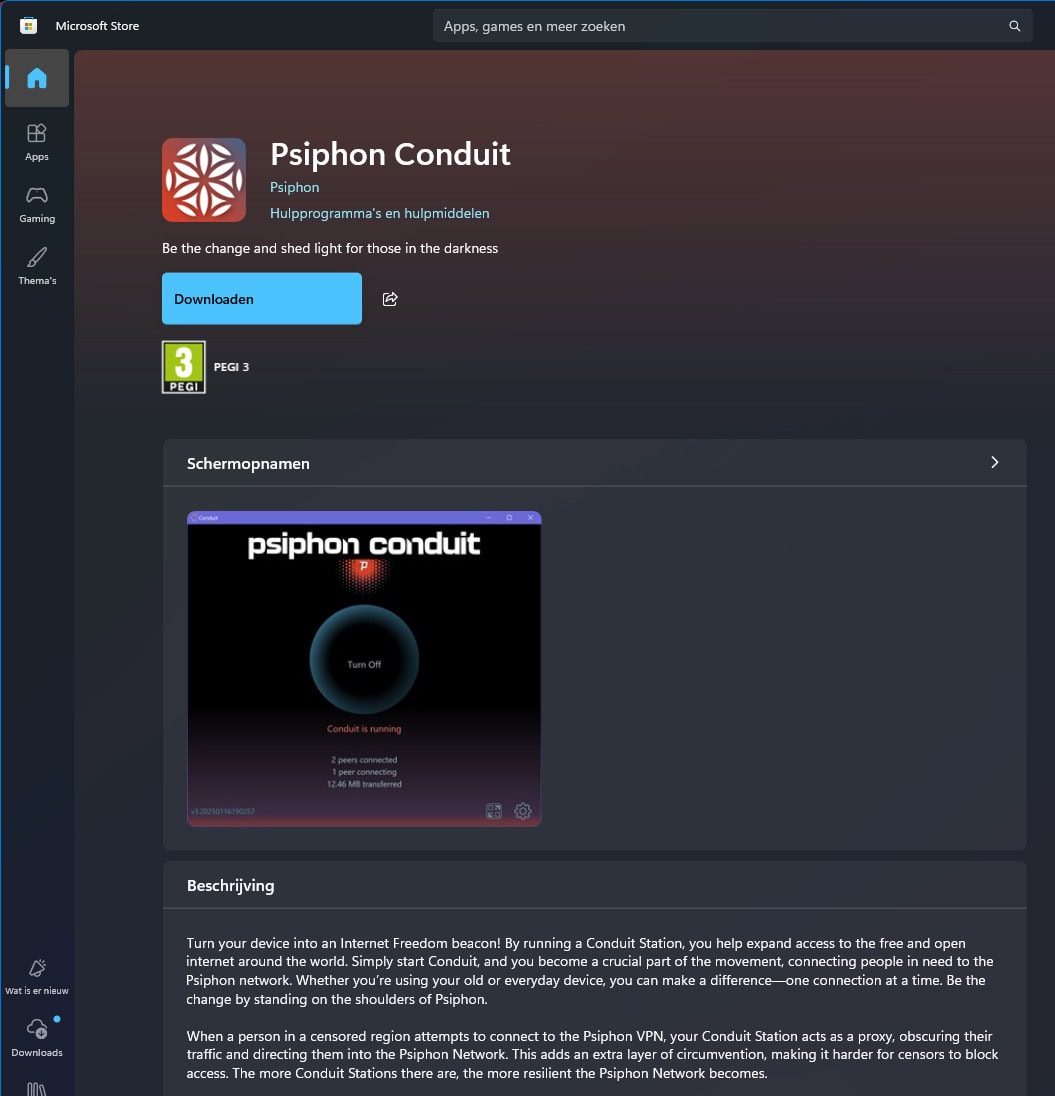Open Thema's in the sidebar
The width and height of the screenshot is (1055, 1096).
point(37,266)
